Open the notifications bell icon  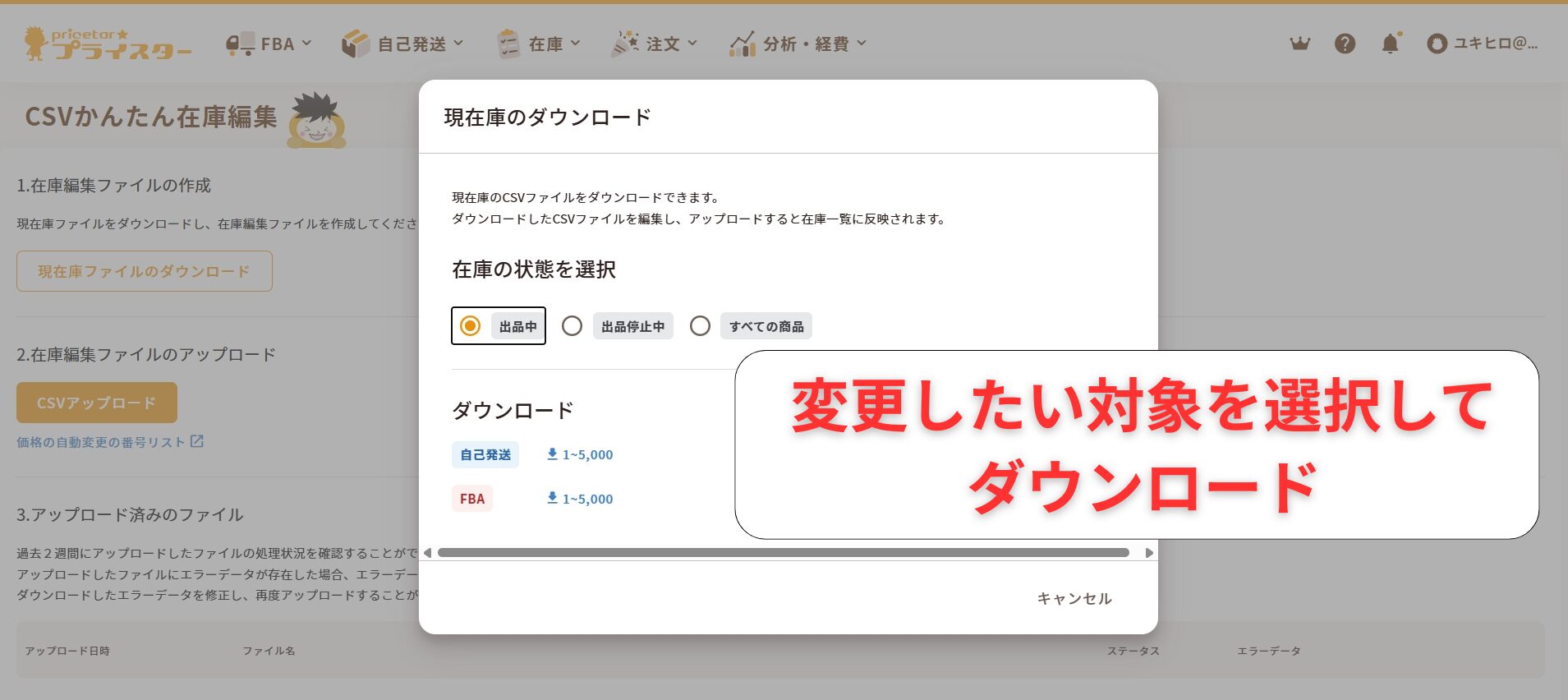pos(1390,44)
